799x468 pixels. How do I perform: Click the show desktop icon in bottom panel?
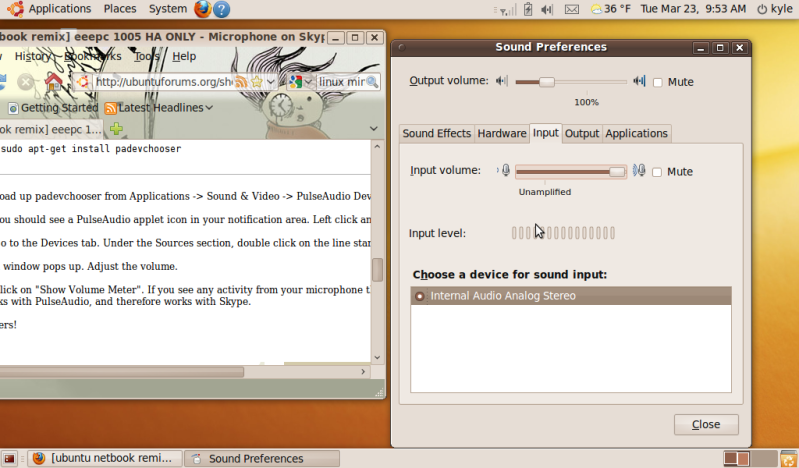click(10, 458)
